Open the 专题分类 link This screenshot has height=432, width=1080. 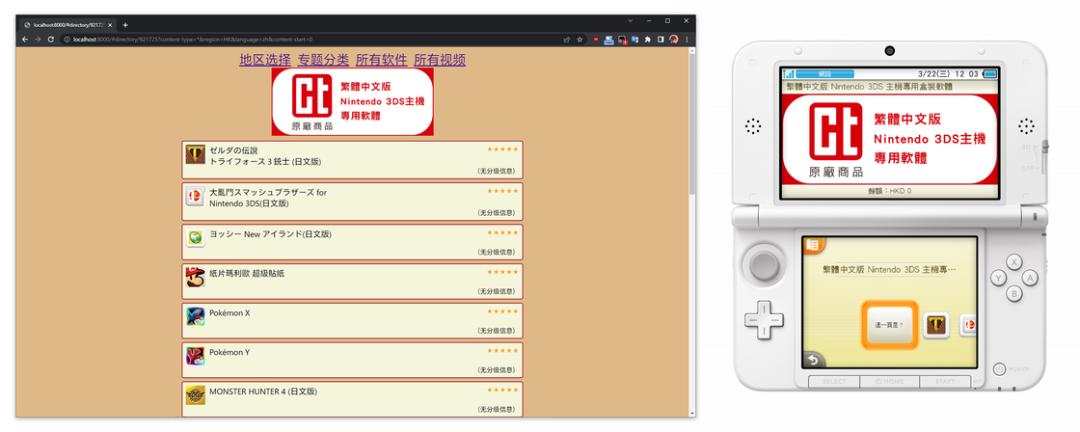[x=324, y=60]
